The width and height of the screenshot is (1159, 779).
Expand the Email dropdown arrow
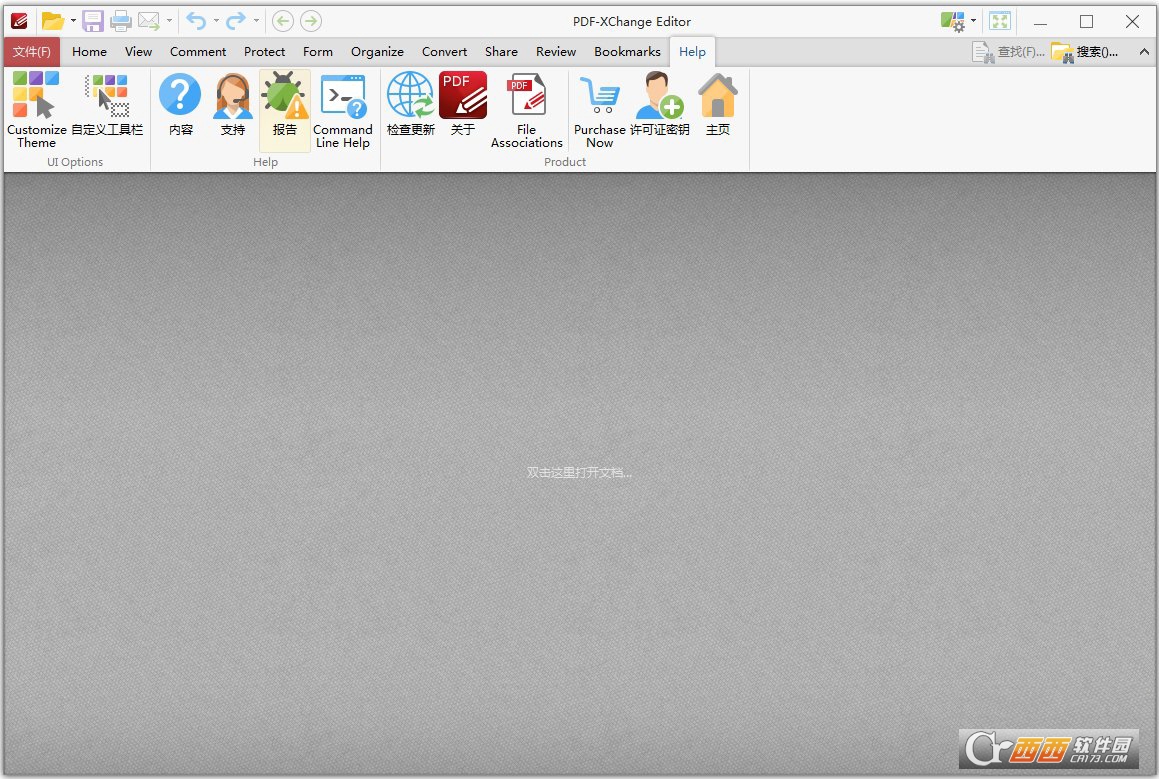click(169, 21)
